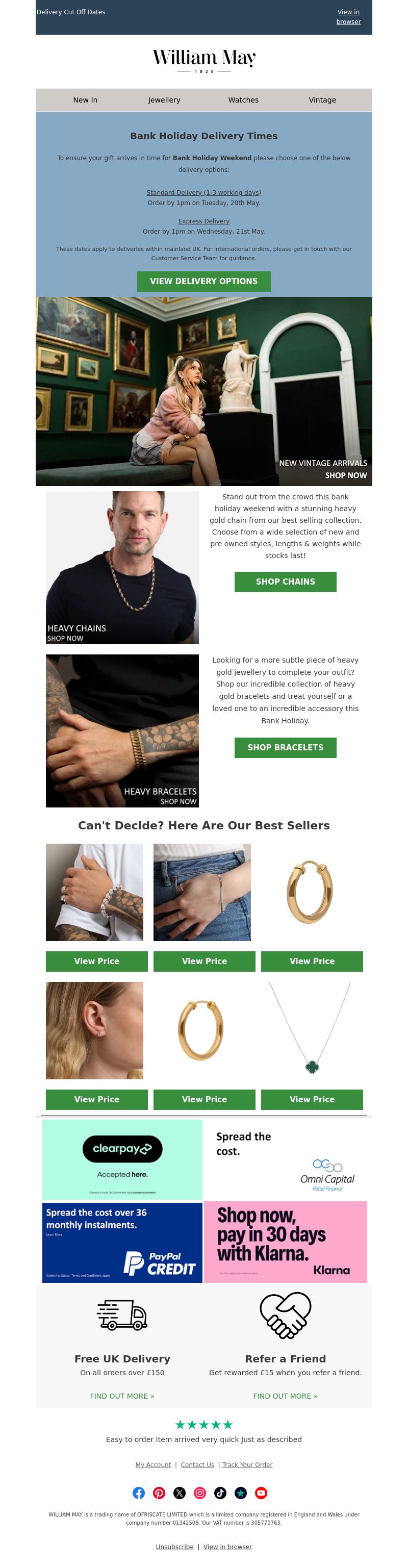Click the Unsubscribe link

pos(175,1547)
